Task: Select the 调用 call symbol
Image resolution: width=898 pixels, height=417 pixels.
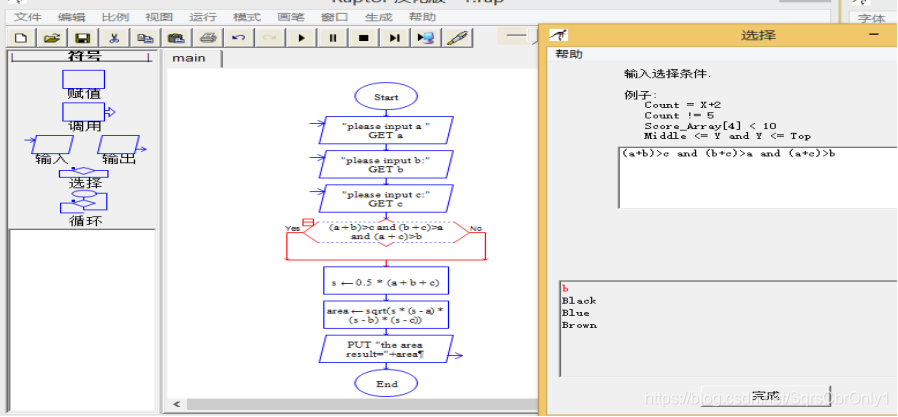Action: [86, 117]
